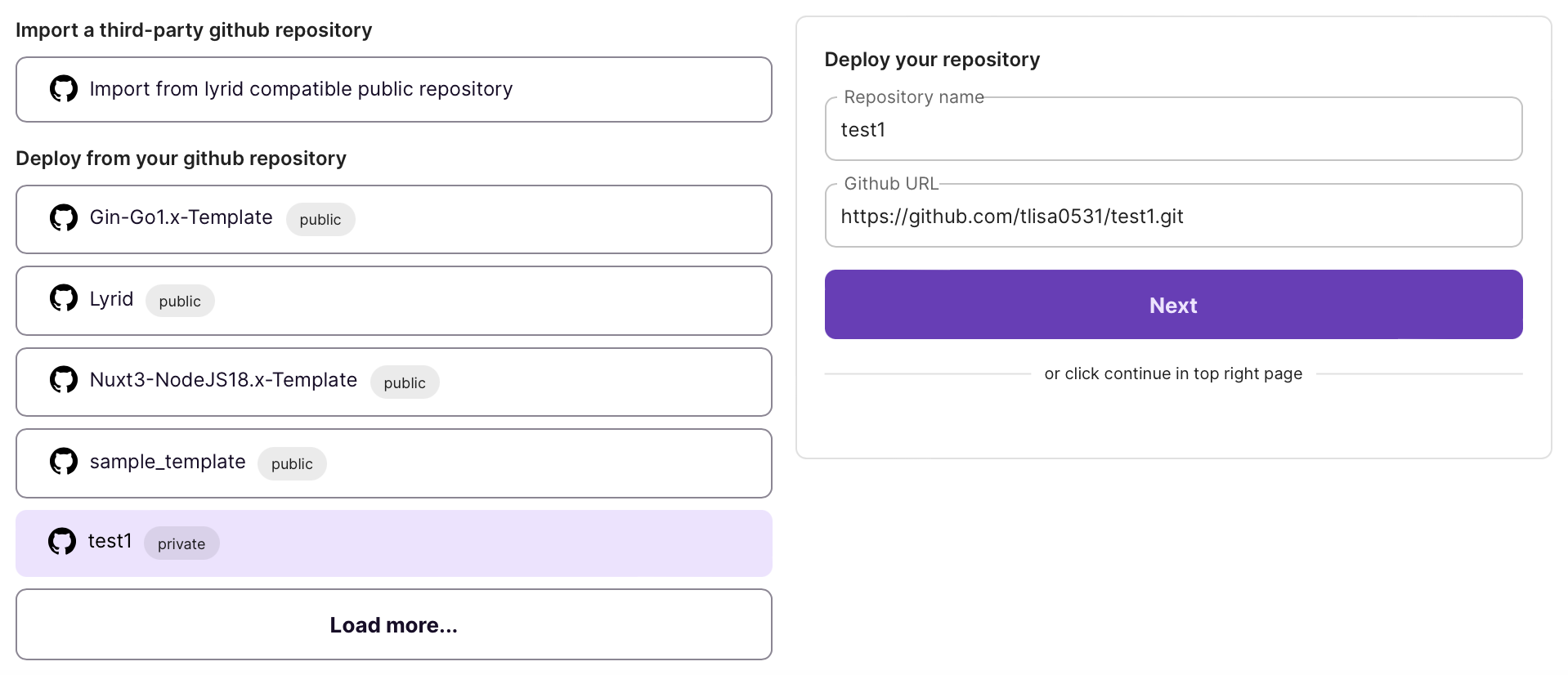Focus the Repository name input field
The image size is (1568, 675).
point(1173,130)
